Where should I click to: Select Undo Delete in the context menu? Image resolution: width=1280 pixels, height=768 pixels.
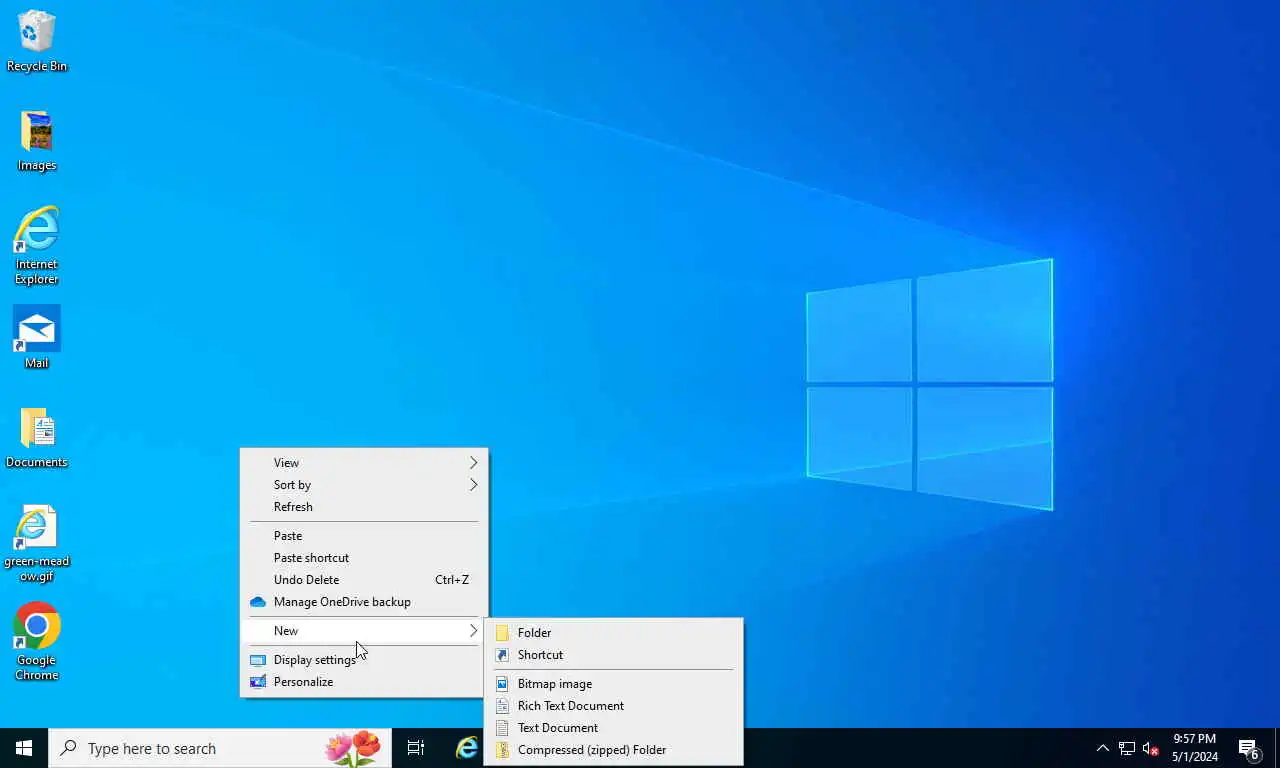[x=364, y=580]
